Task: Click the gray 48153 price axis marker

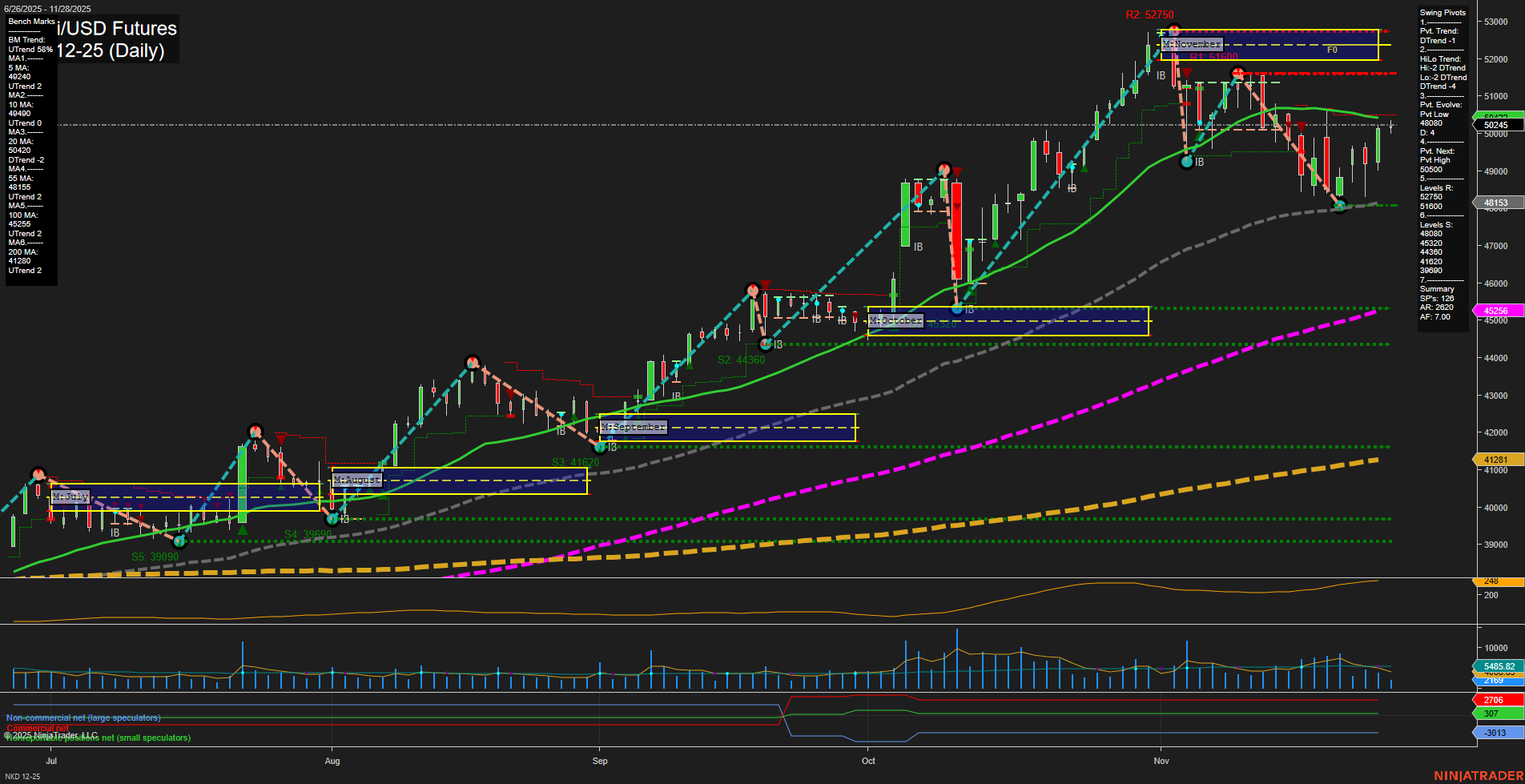Action: click(1495, 203)
